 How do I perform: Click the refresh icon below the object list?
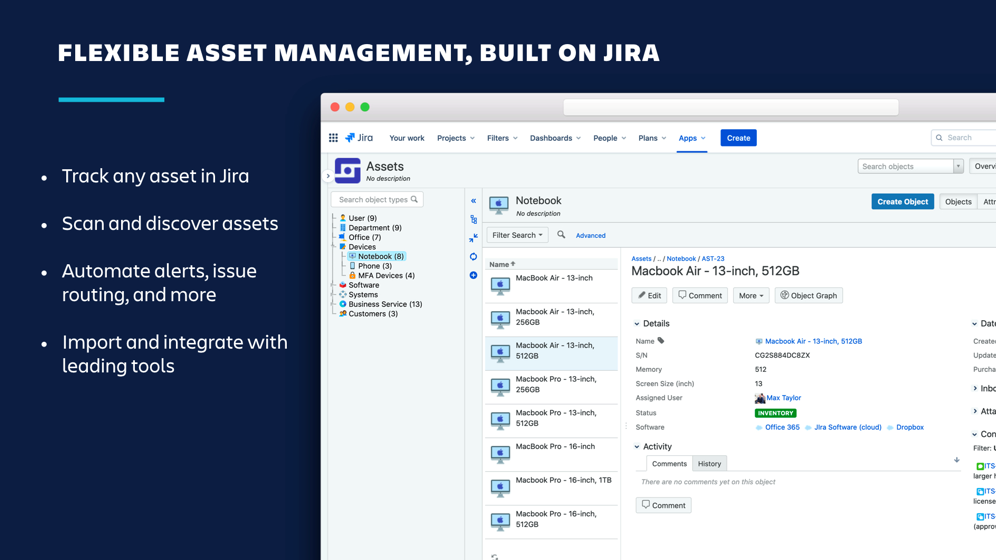click(x=495, y=556)
